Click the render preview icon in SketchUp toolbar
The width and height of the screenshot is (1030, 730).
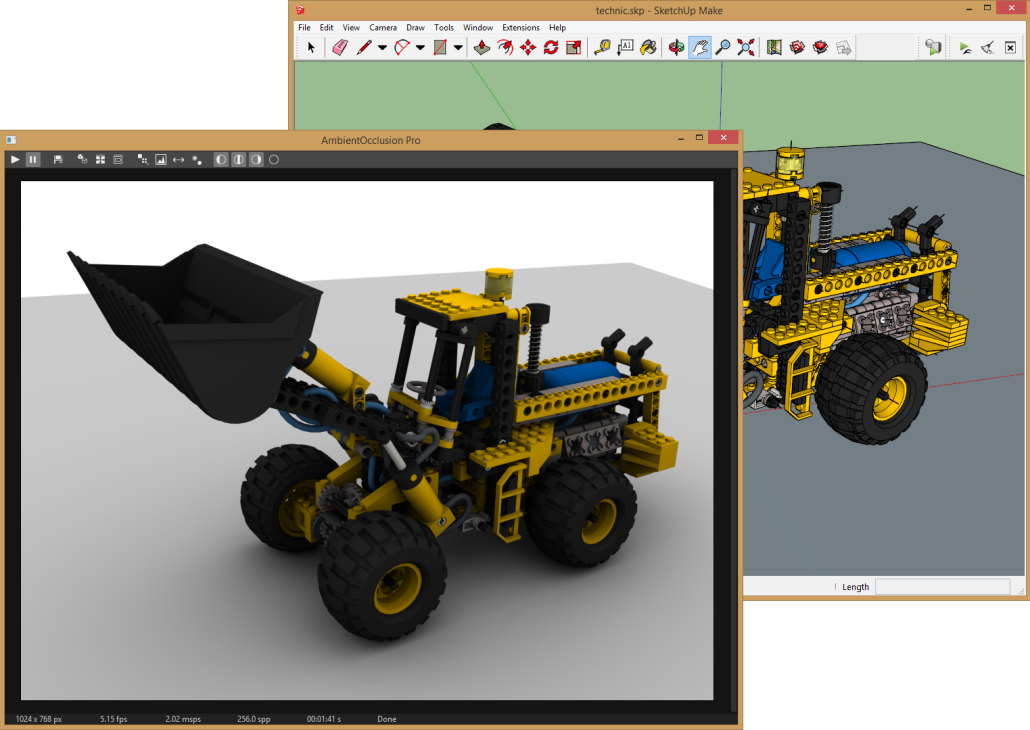click(933, 47)
